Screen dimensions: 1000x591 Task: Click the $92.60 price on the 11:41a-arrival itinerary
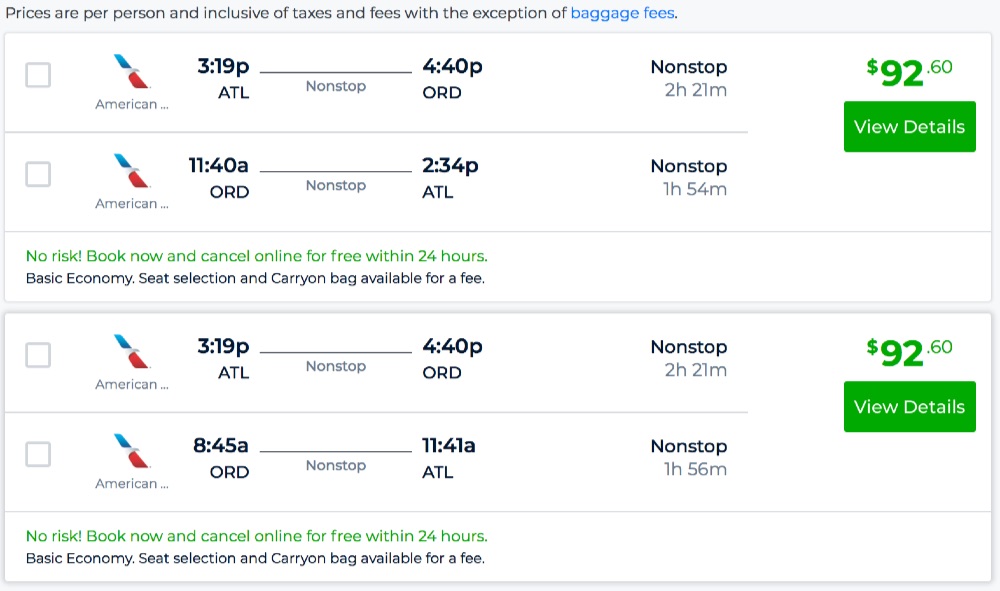pos(909,353)
